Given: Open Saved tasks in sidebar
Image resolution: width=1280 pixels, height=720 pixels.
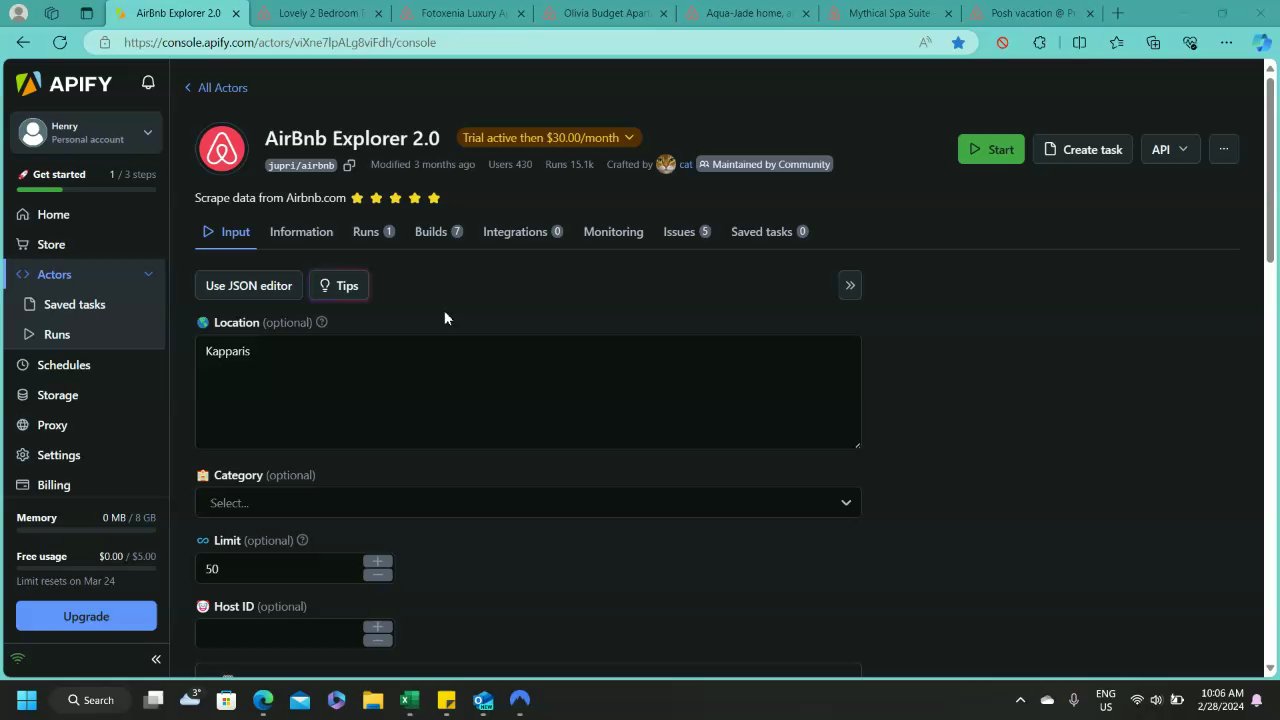Looking at the screenshot, I should coord(74,304).
